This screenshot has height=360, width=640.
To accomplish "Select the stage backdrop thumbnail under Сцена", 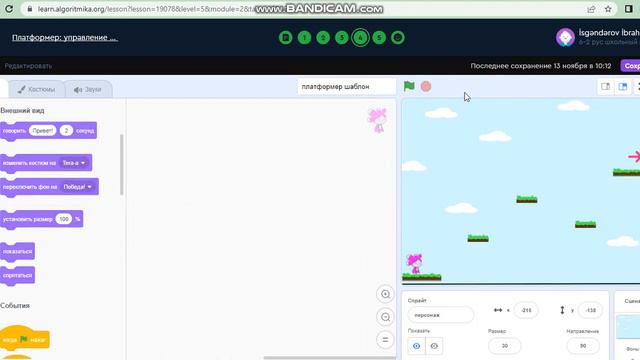I will 628,327.
